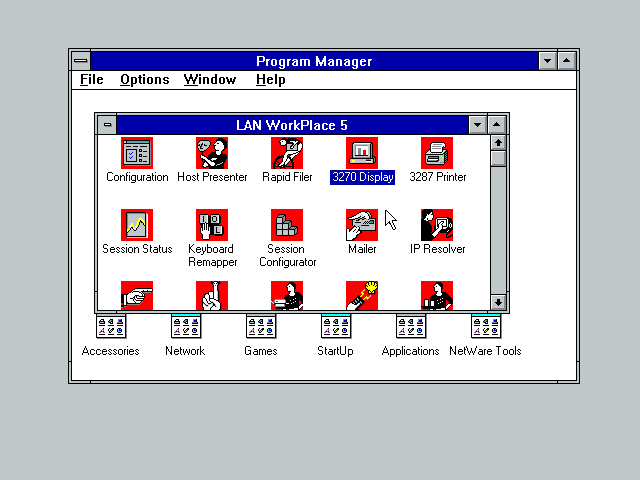This screenshot has height=480, width=640.
Task: Select the Session Configurator icon
Action: pyautogui.click(x=287, y=225)
